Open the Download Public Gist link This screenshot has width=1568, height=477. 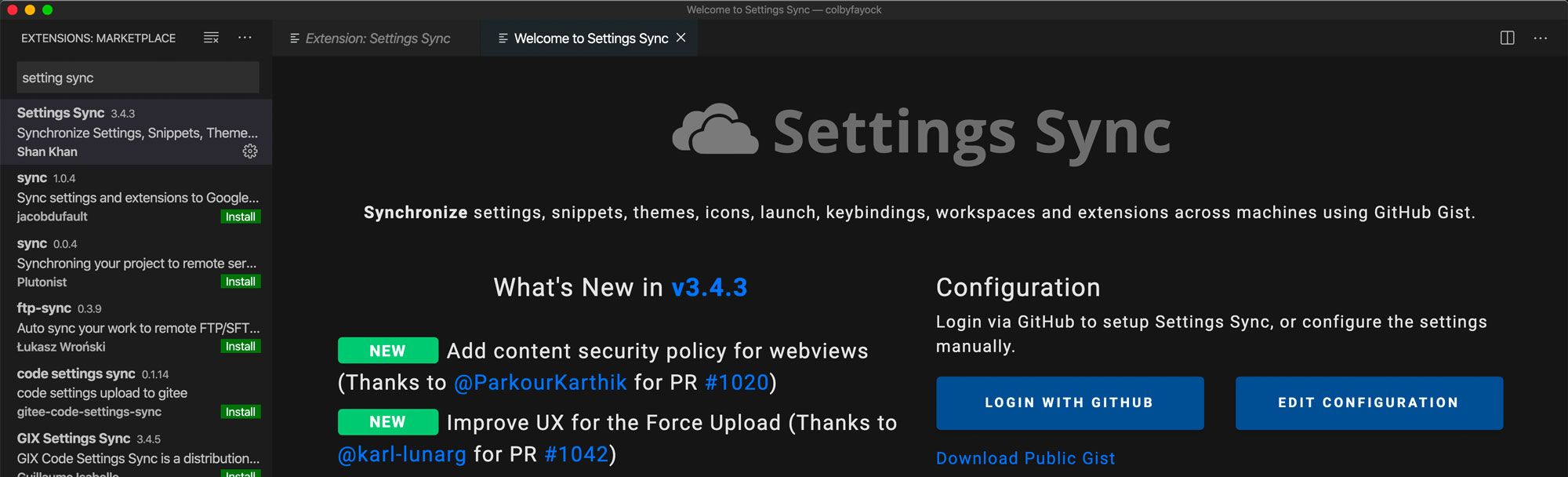1025,458
